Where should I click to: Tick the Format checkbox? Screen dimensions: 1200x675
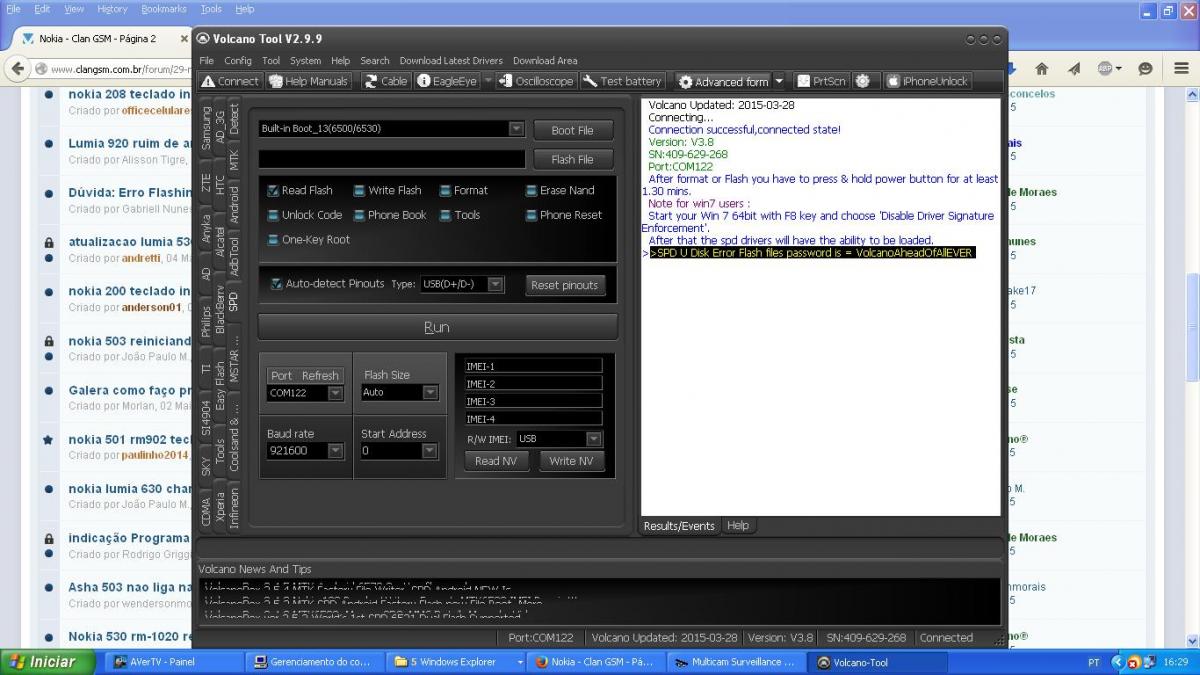[445, 190]
